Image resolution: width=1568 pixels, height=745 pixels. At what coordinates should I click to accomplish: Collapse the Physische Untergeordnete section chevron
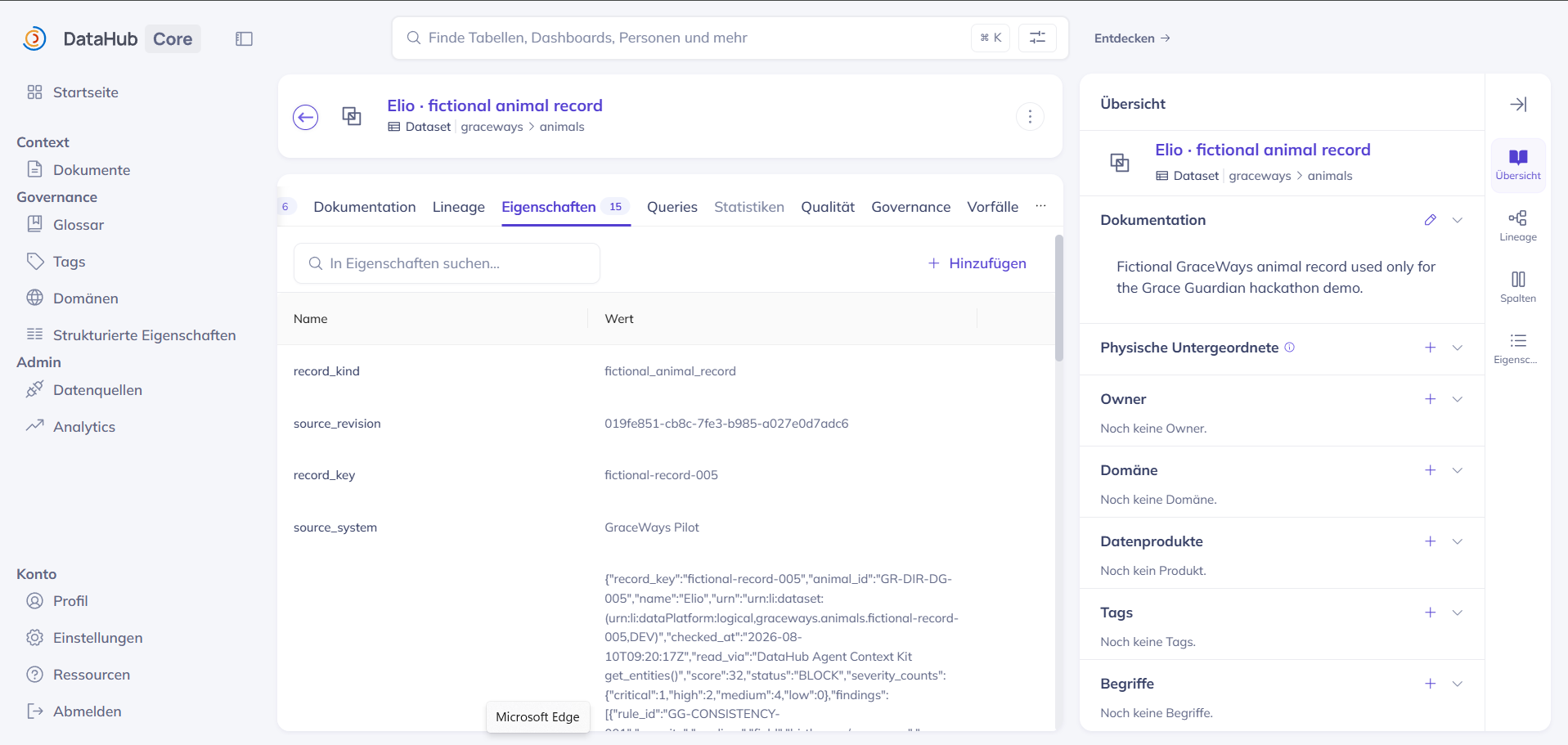1458,348
